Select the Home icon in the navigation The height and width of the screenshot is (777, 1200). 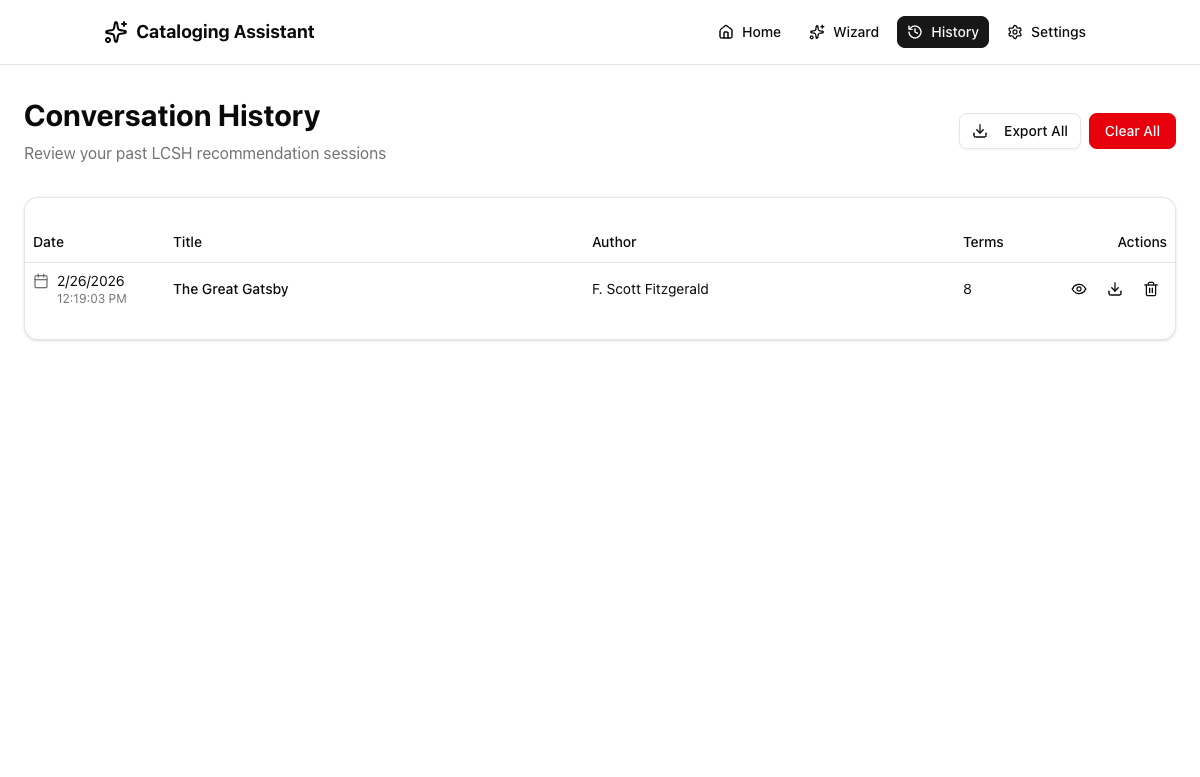click(x=725, y=32)
